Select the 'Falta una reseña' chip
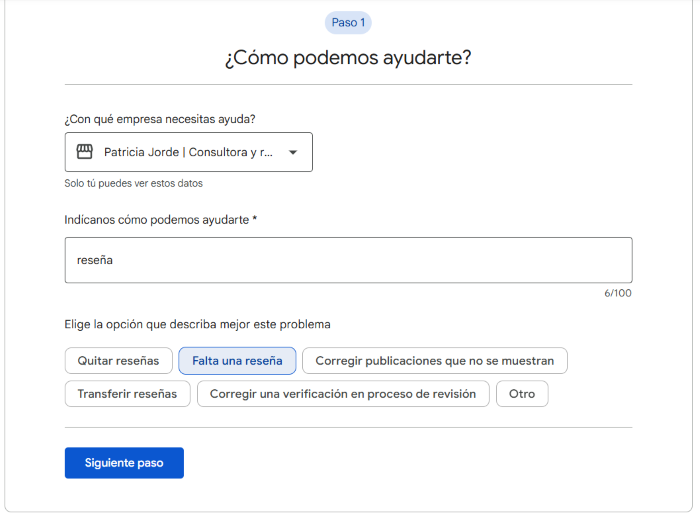700x517 pixels. pyautogui.click(x=237, y=361)
